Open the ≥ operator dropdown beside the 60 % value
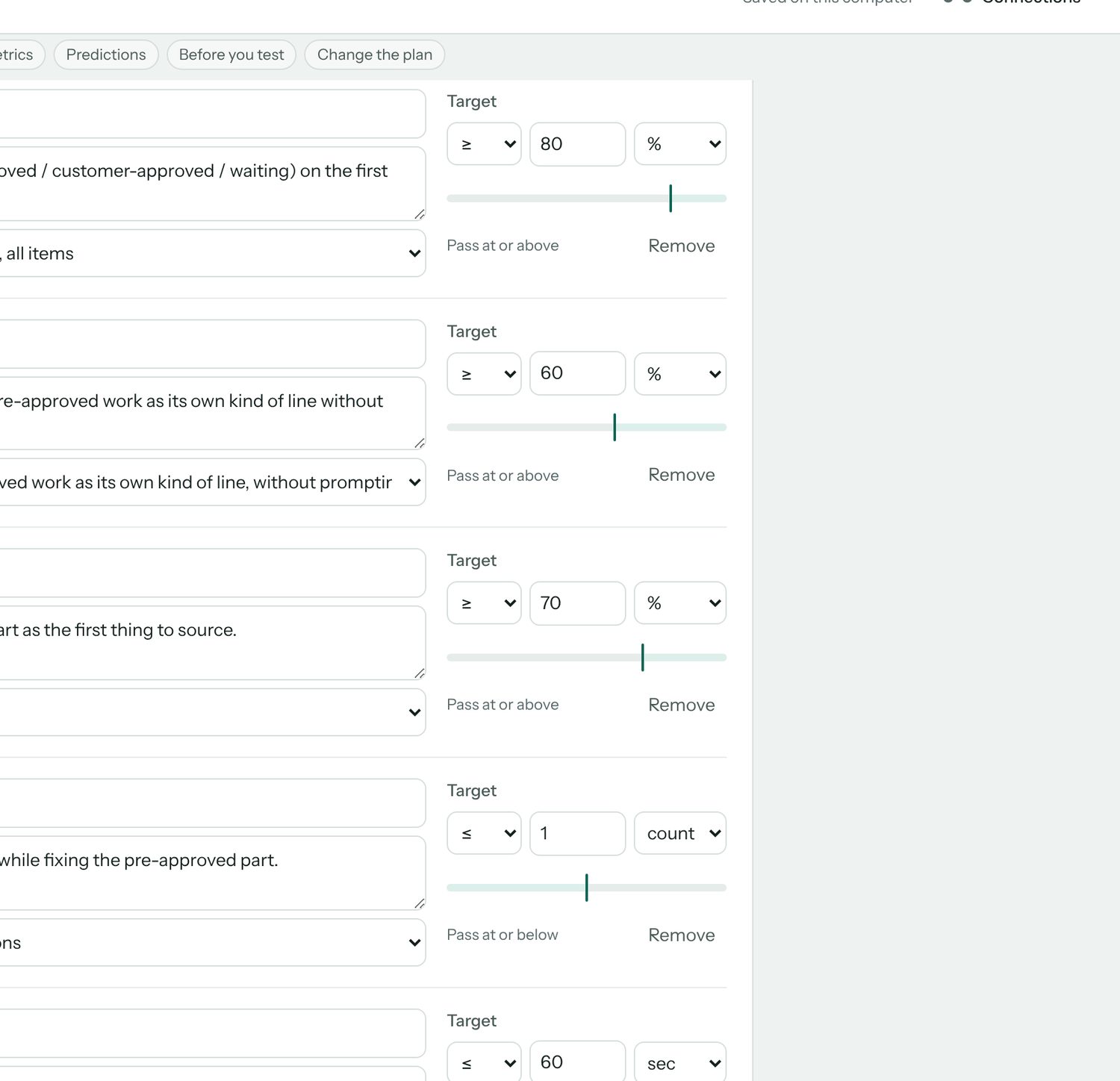Viewport: 1120px width, 1081px height. [x=484, y=374]
